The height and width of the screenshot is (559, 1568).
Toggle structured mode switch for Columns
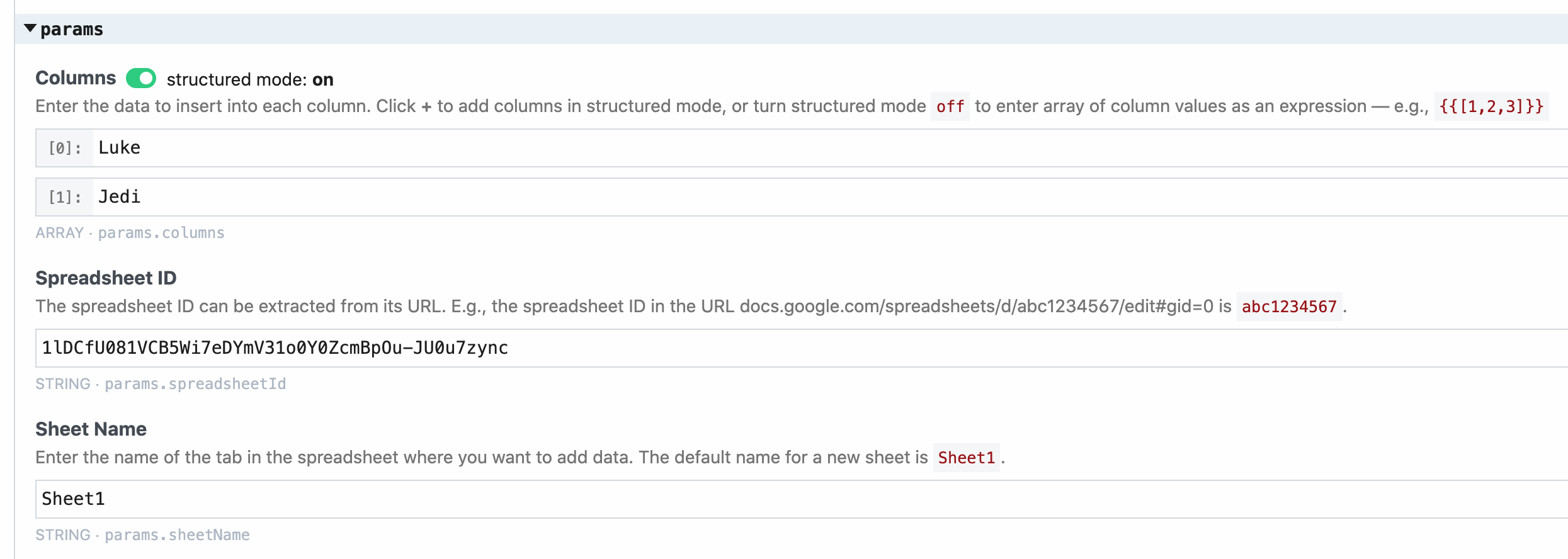[x=141, y=79]
